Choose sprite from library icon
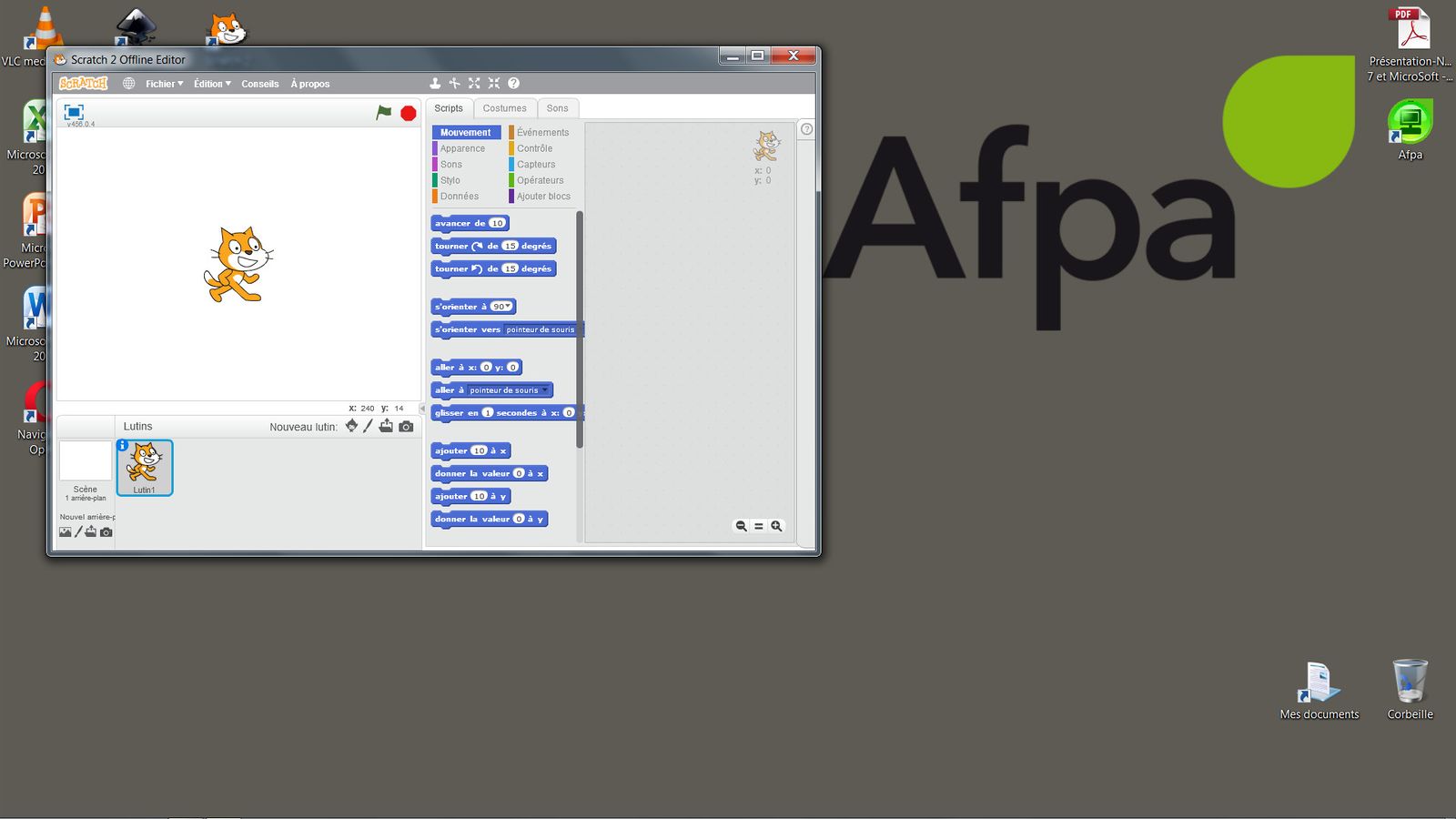Image resolution: width=1456 pixels, height=819 pixels. pyautogui.click(x=351, y=426)
